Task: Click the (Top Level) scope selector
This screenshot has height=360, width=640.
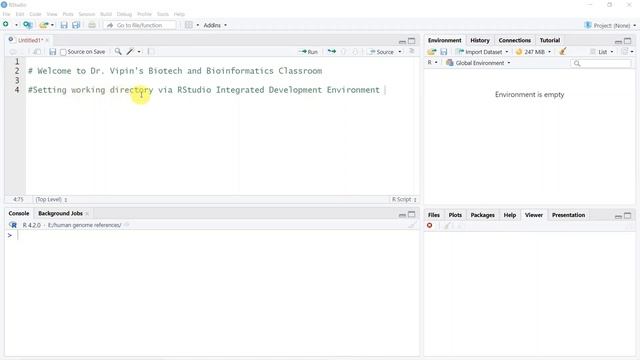Action: coord(51,200)
